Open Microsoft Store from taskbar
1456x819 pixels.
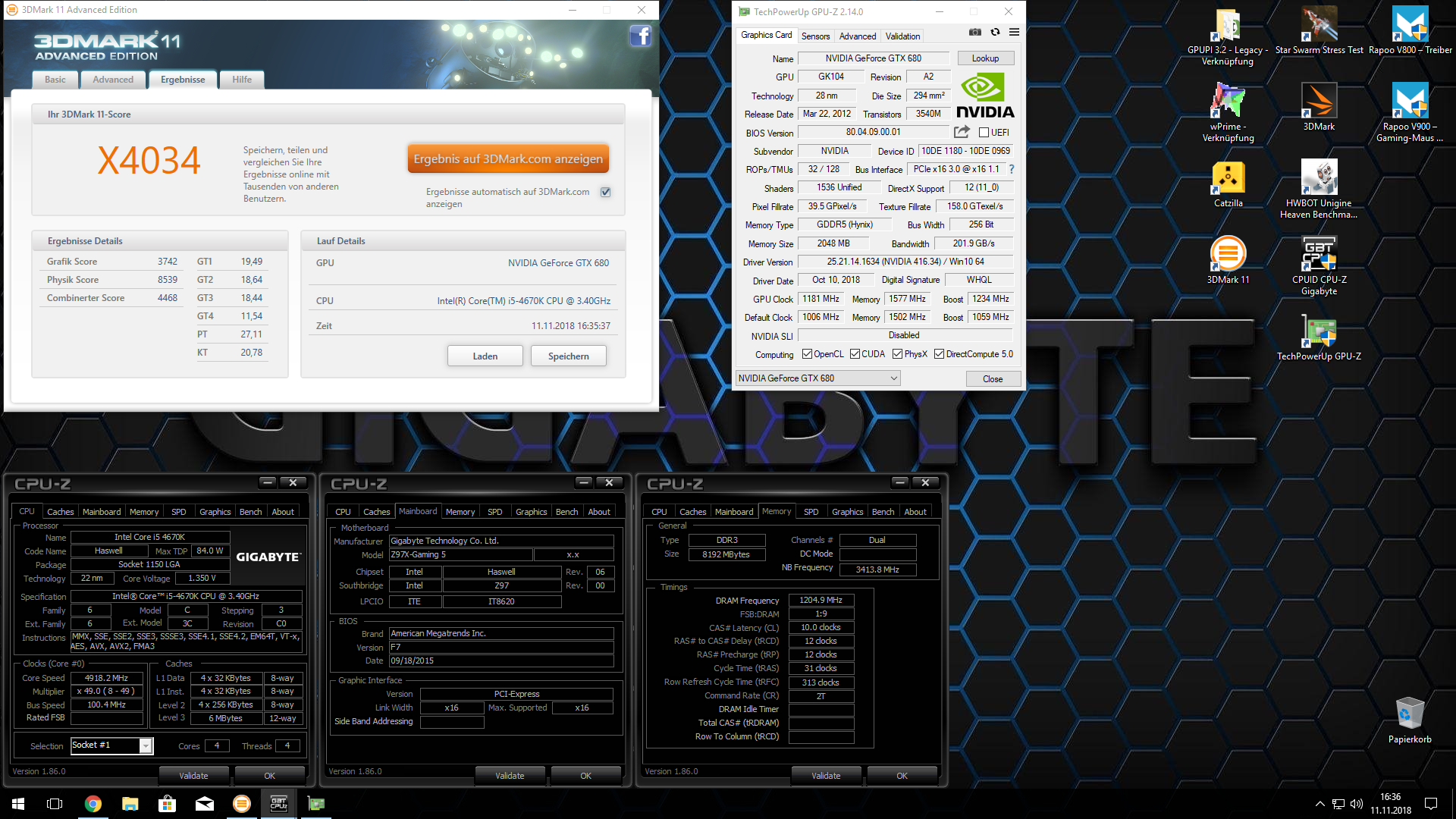pyautogui.click(x=167, y=804)
